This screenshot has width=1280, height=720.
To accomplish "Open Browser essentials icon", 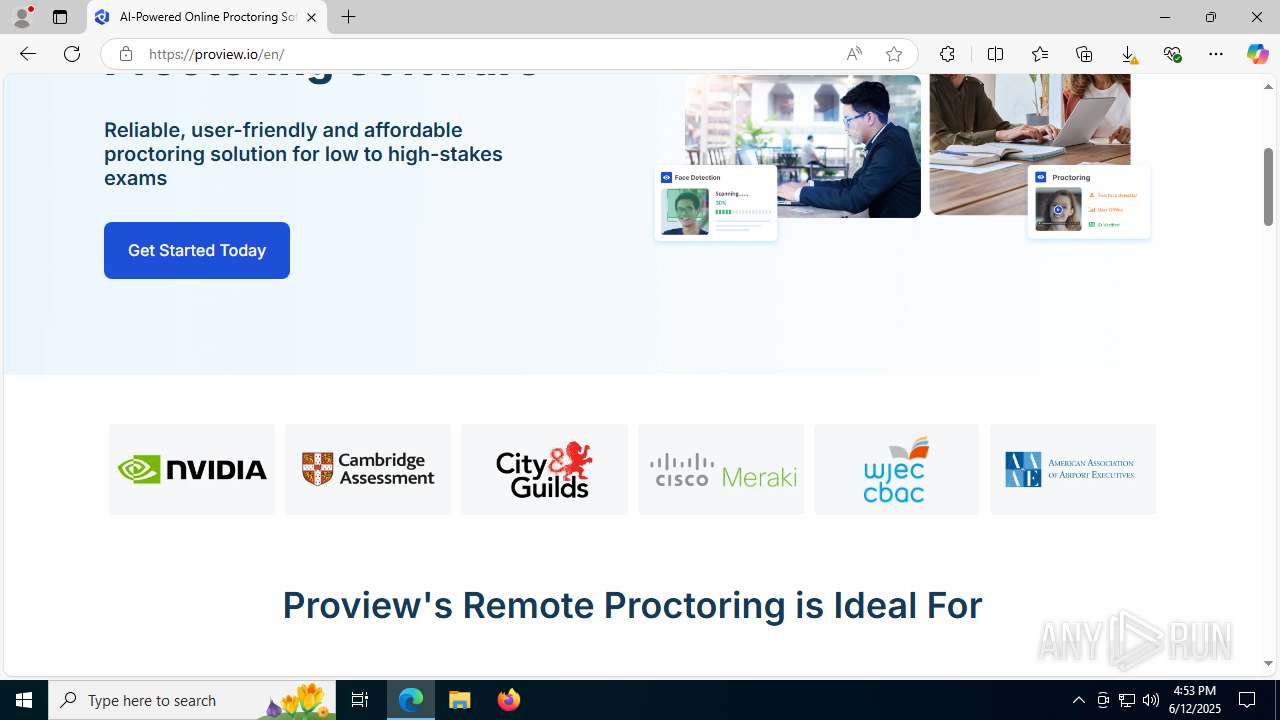I will pyautogui.click(x=1172, y=54).
